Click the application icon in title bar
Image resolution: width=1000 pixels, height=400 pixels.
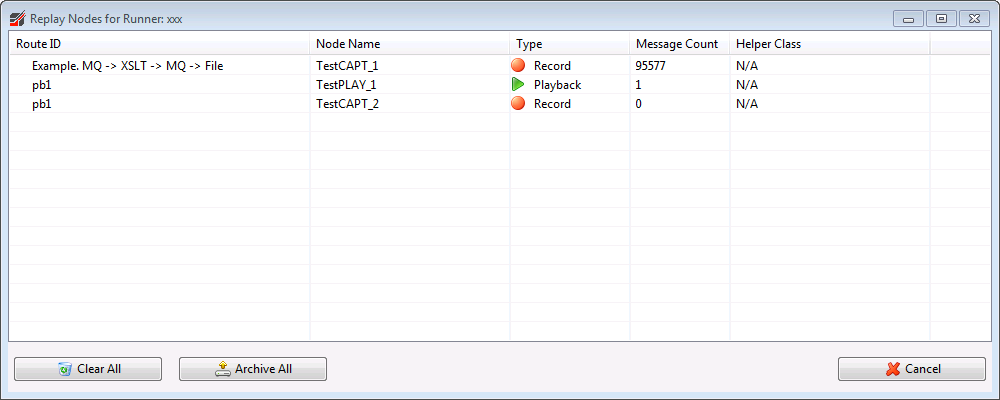[x=17, y=18]
